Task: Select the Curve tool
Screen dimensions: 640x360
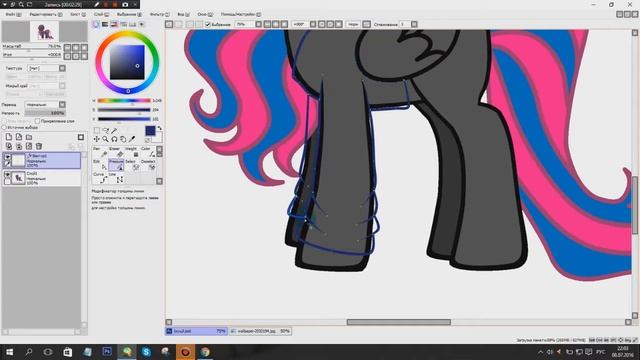Action: pyautogui.click(x=100, y=178)
